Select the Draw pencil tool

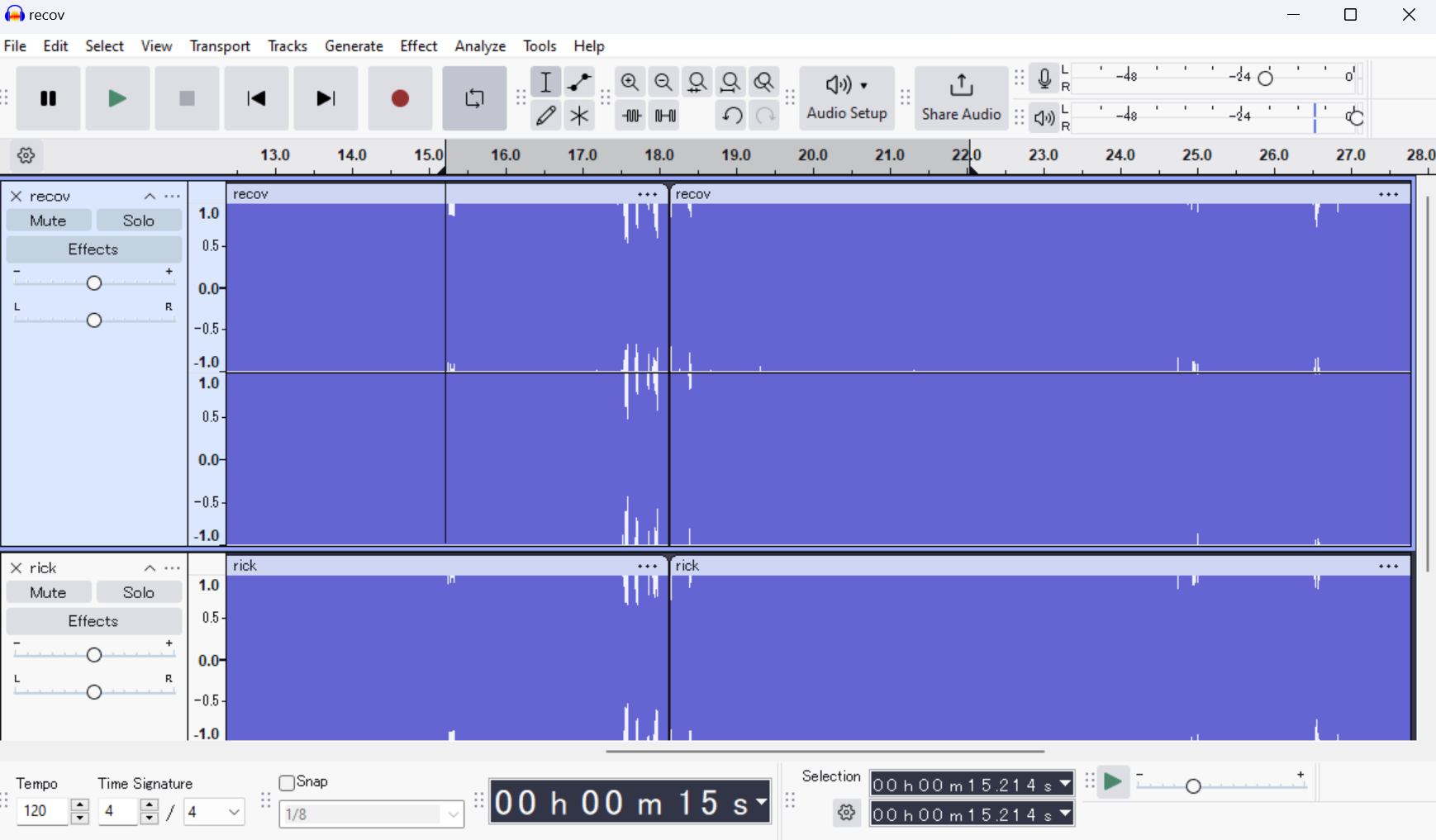click(545, 116)
